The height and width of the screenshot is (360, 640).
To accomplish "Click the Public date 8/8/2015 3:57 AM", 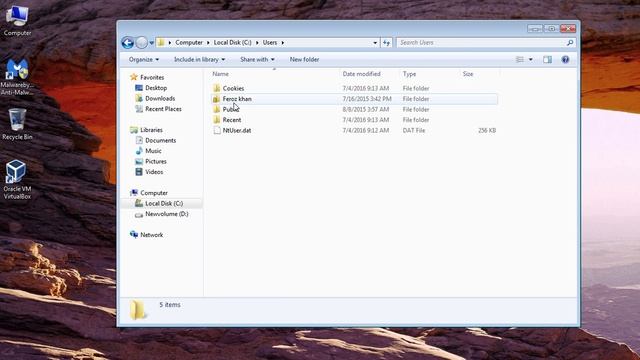I will (366, 109).
